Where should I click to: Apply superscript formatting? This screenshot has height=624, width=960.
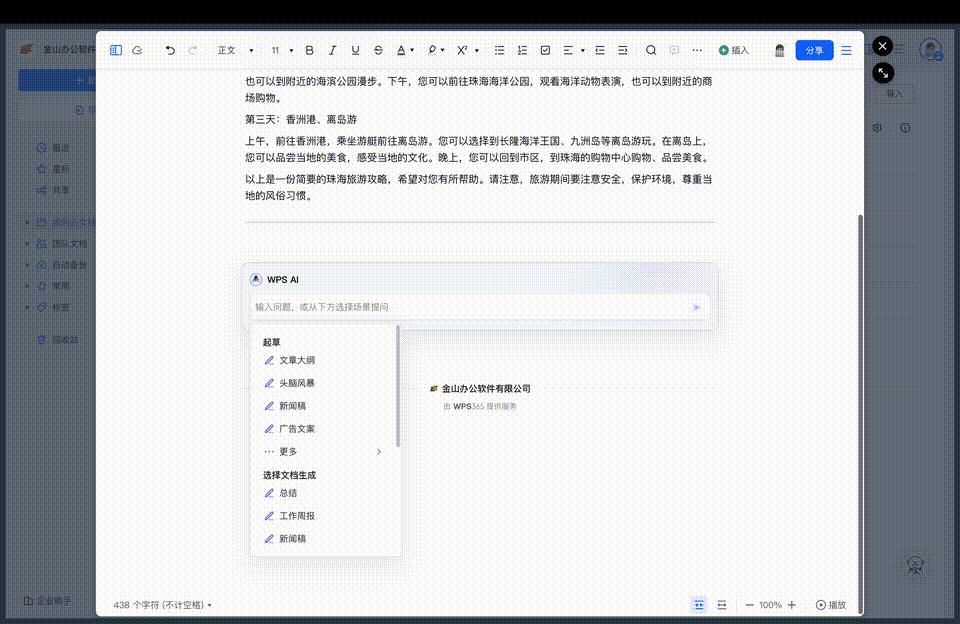(461, 50)
